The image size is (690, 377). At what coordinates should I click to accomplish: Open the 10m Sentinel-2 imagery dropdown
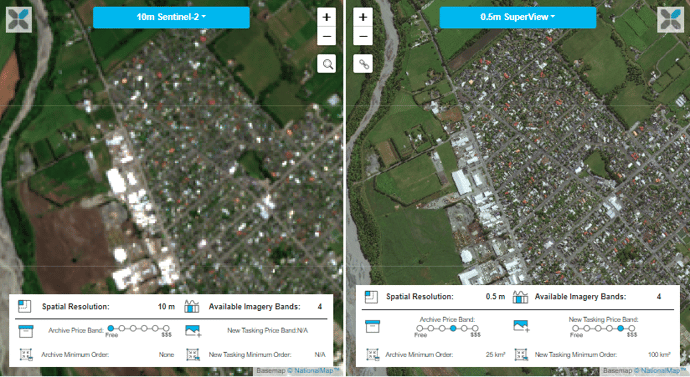coord(171,17)
